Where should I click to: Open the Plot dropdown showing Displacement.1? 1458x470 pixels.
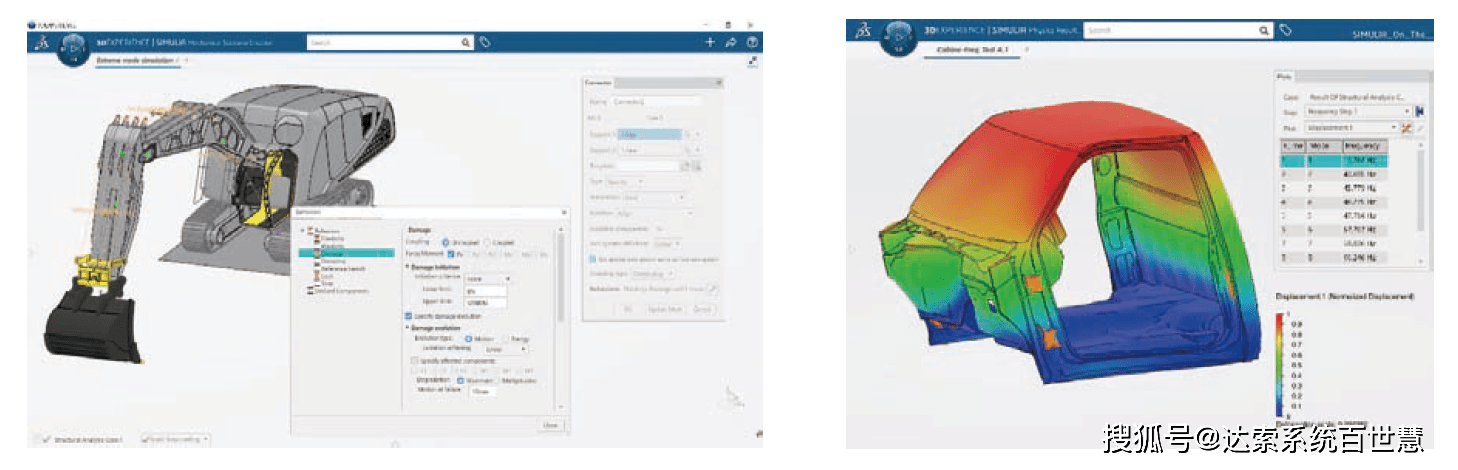click(x=1352, y=128)
